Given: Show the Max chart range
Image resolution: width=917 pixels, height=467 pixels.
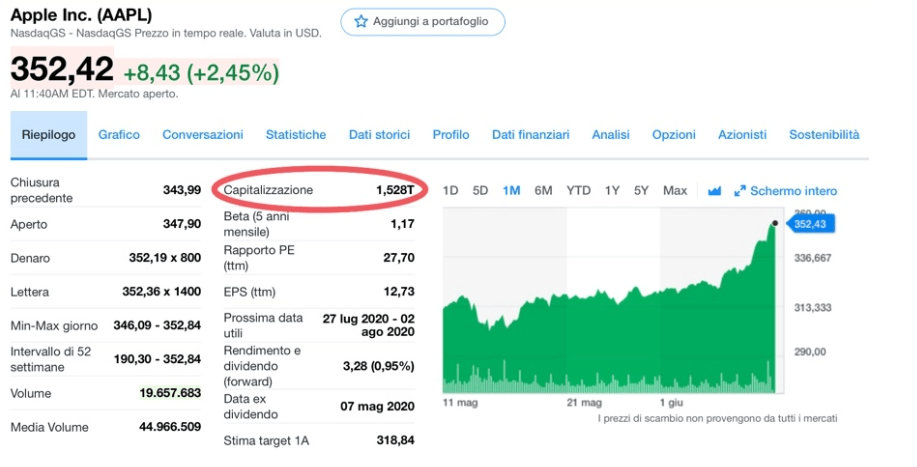Looking at the screenshot, I should [x=675, y=191].
